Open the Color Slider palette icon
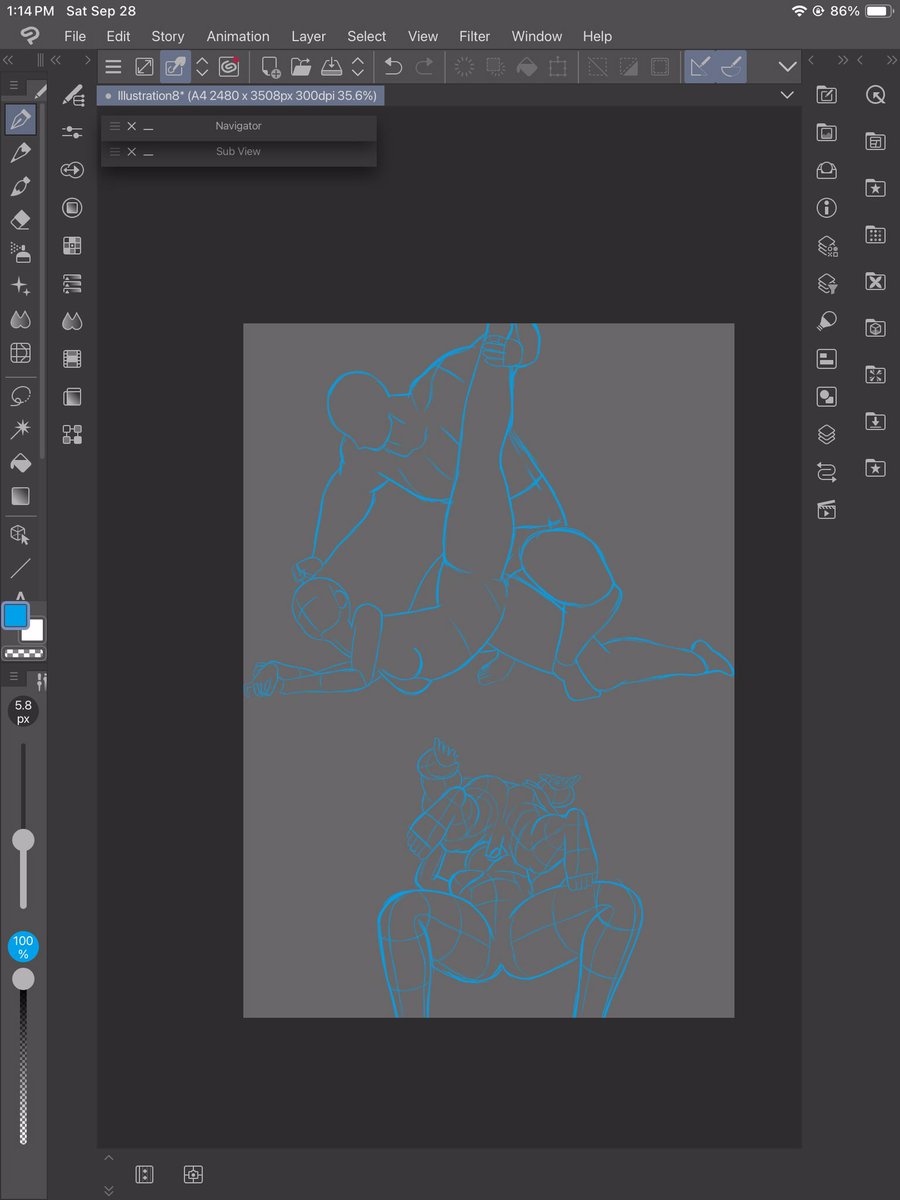The image size is (900, 1200). click(x=72, y=284)
